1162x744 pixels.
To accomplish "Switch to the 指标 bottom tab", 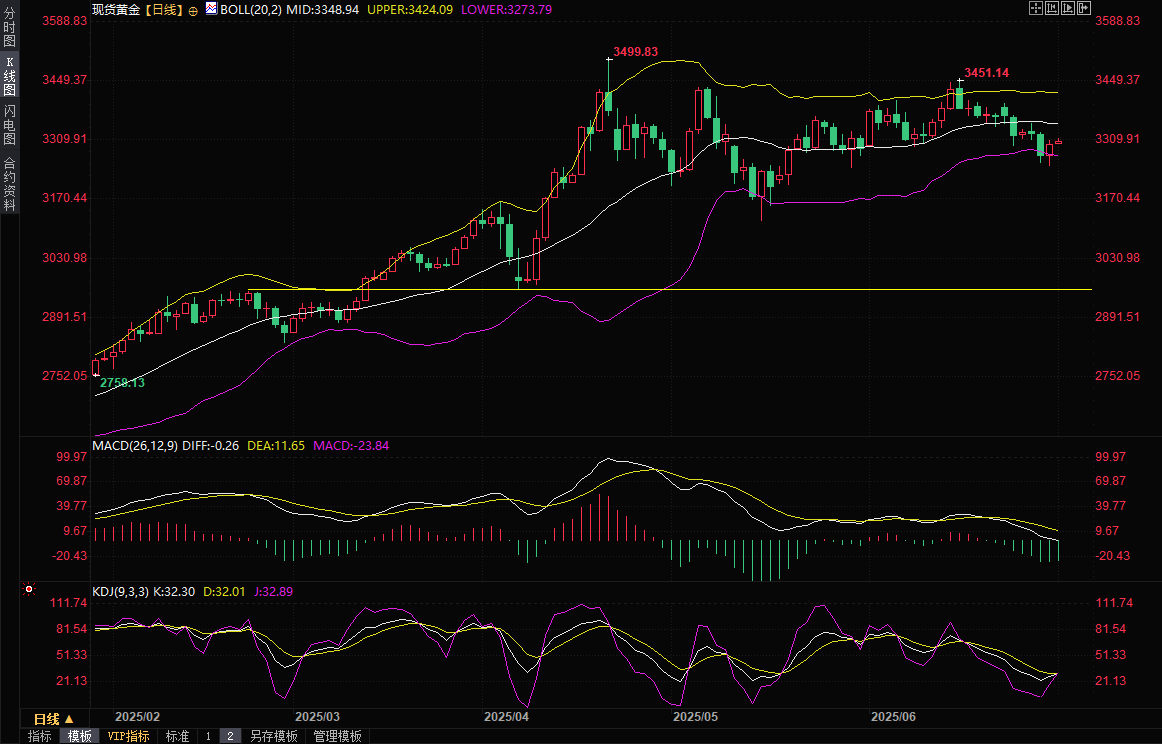I will click(x=40, y=736).
